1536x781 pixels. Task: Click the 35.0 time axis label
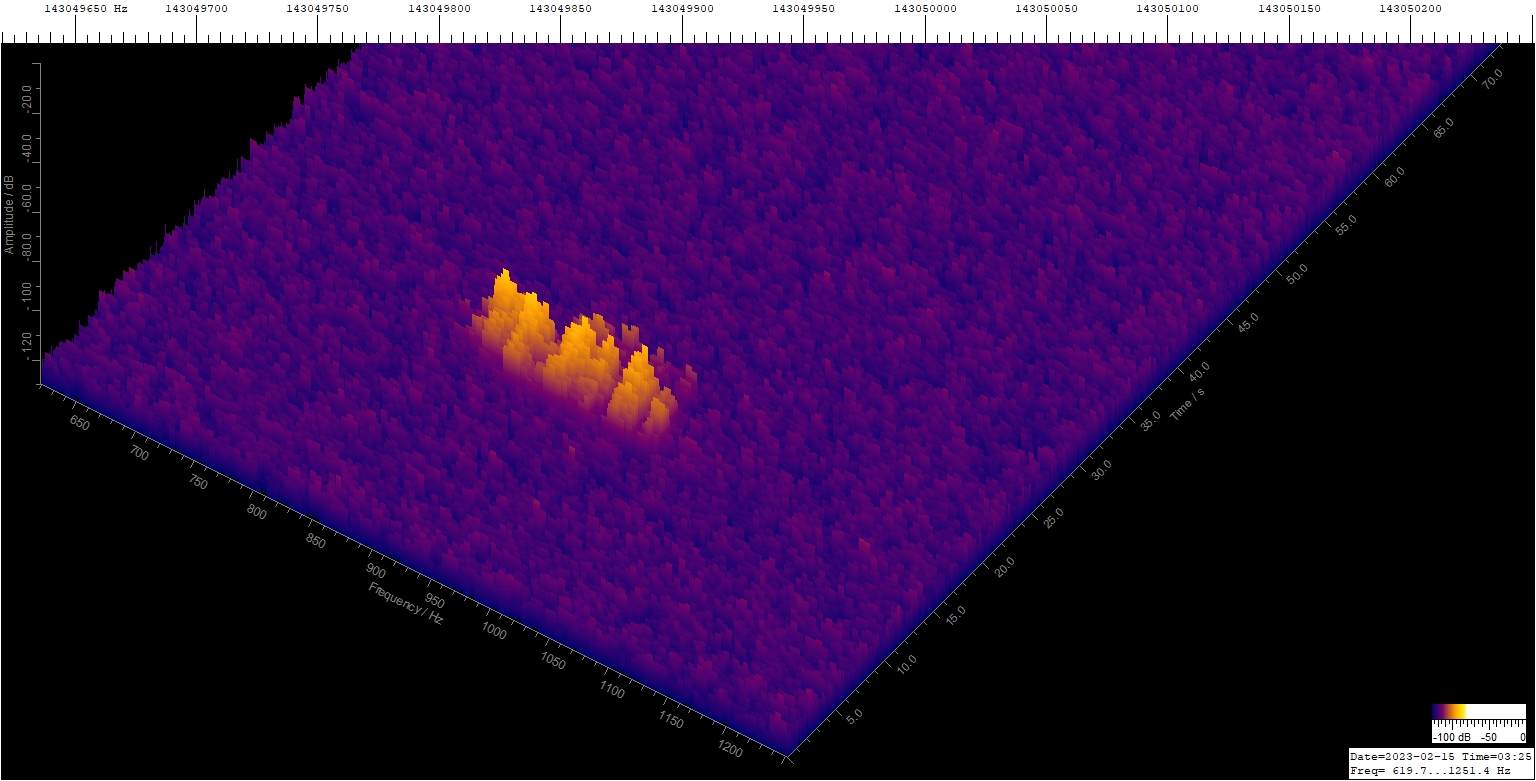(x=1150, y=419)
